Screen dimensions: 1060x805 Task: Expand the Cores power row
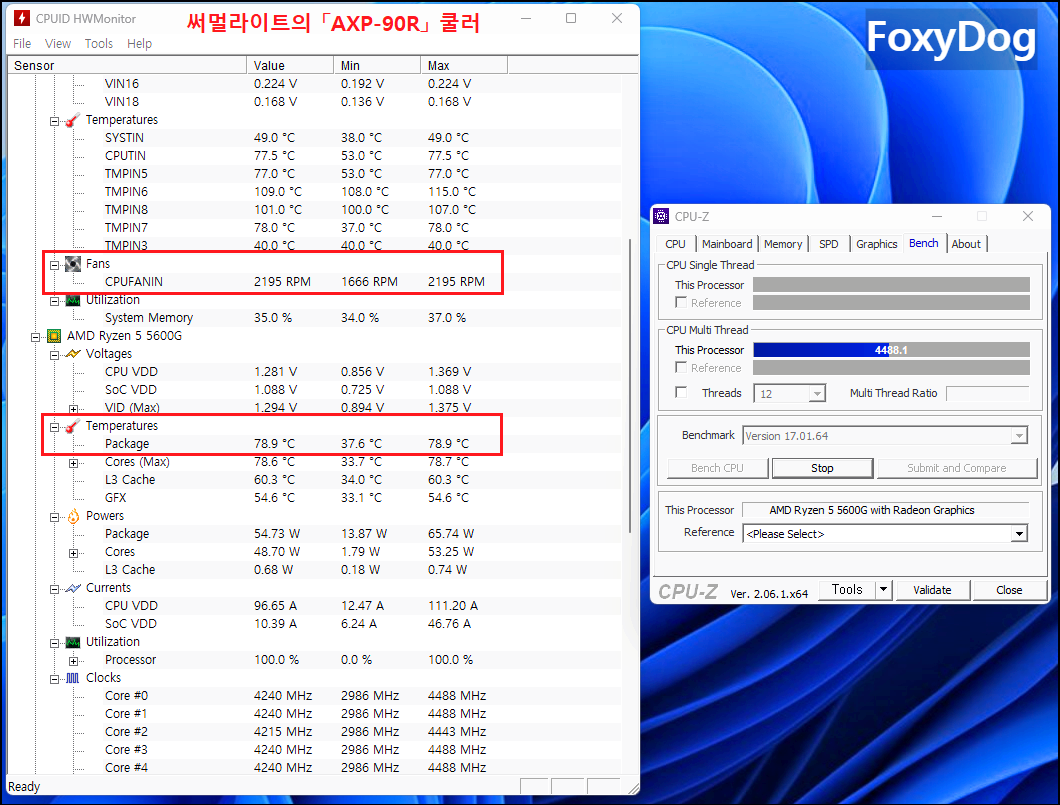73,553
